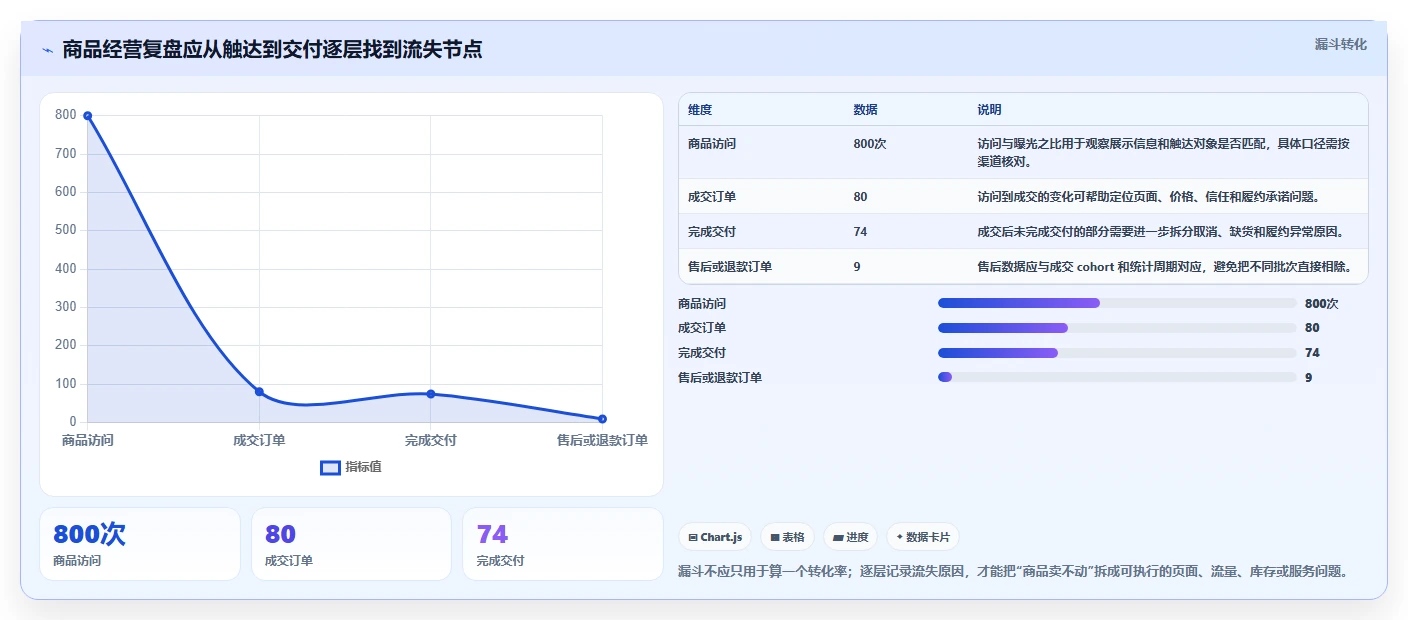Click the 成交后未完成交付 description text
Screen dimensions: 1408x620
(1160, 232)
